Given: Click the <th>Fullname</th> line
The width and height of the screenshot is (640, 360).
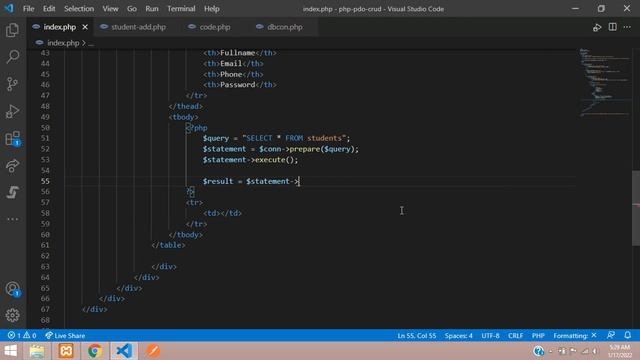Looking at the screenshot, I should 240,53.
